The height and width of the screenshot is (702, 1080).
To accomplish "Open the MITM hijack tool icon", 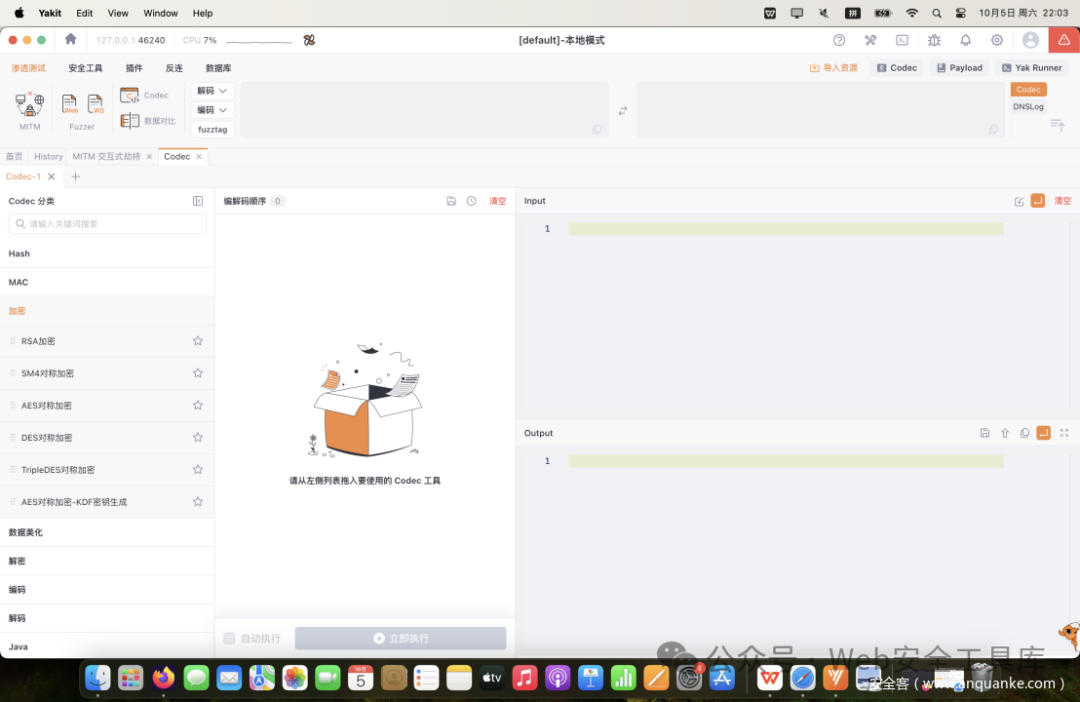I will click(29, 105).
